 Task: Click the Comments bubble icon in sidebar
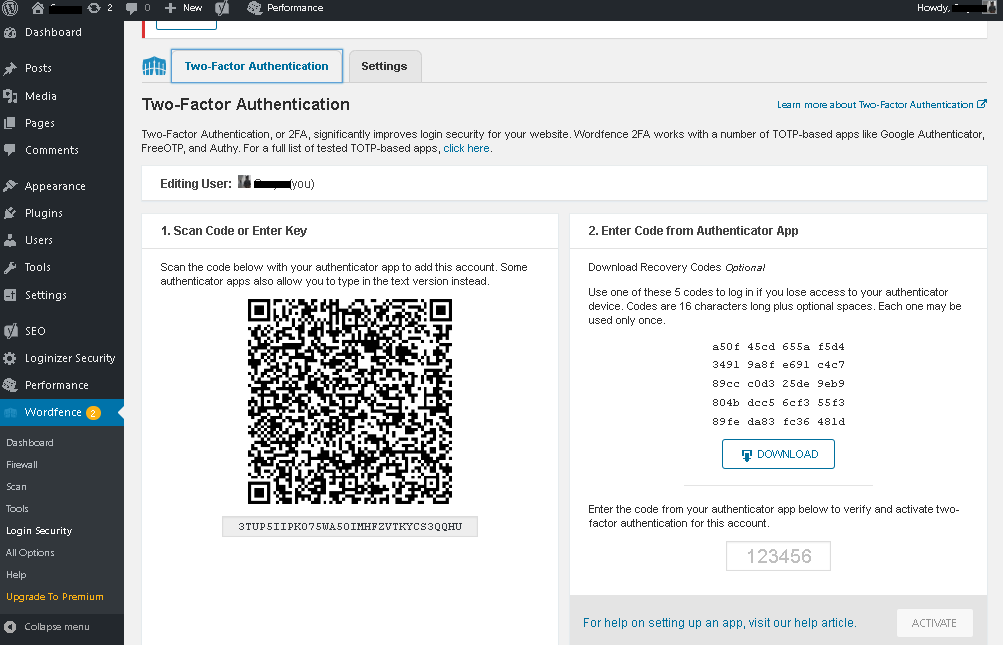(x=10, y=150)
